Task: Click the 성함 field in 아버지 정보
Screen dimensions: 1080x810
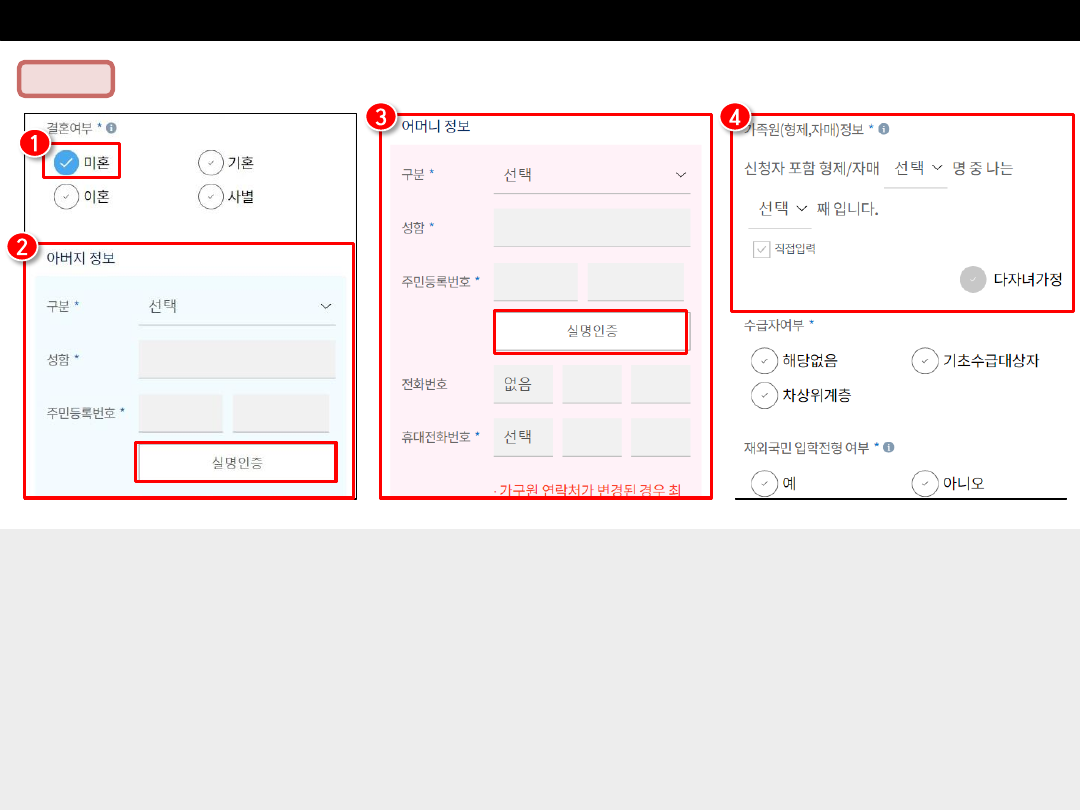Action: pyautogui.click(x=237, y=359)
